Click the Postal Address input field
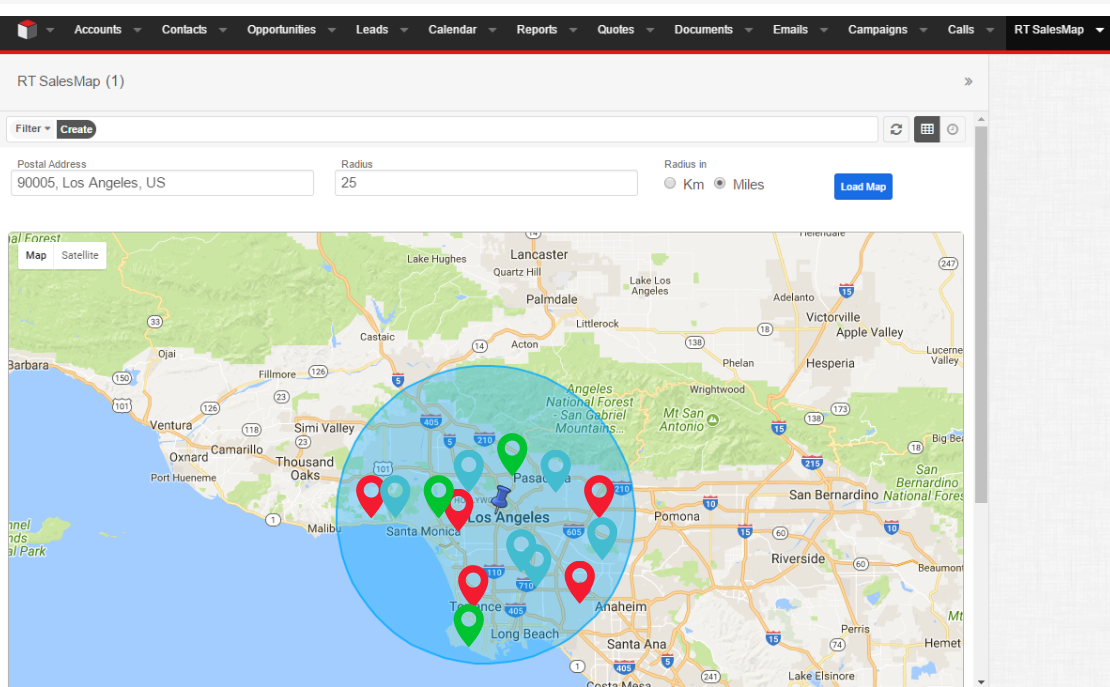1110x687 pixels. 162,183
